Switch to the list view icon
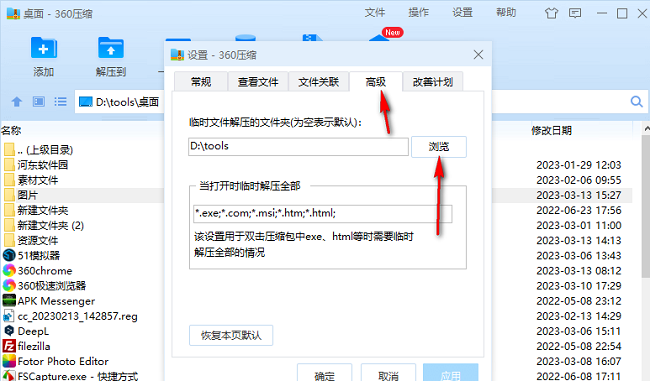The height and width of the screenshot is (381, 650). tap(61, 102)
